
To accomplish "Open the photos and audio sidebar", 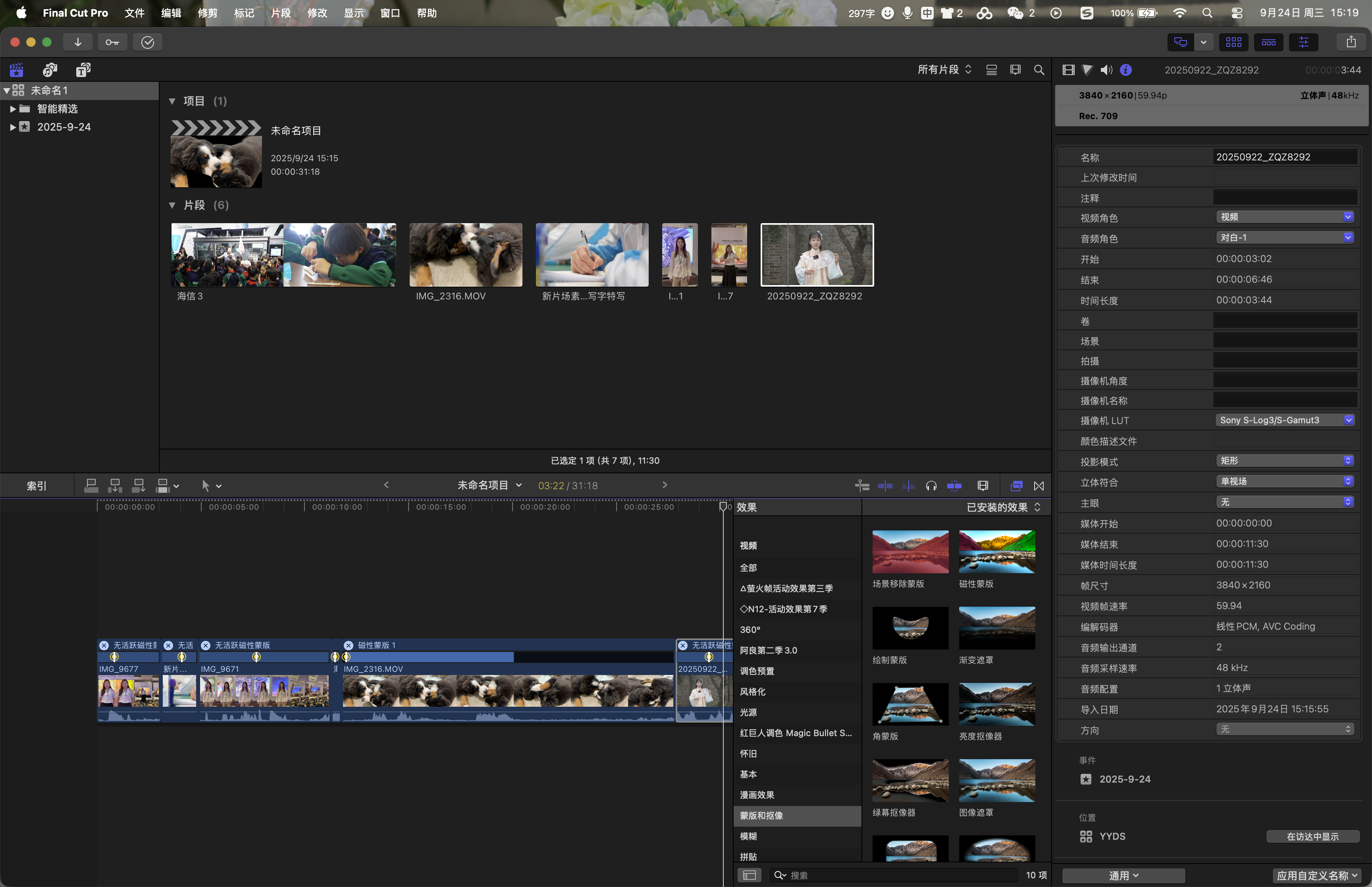I will (x=50, y=70).
